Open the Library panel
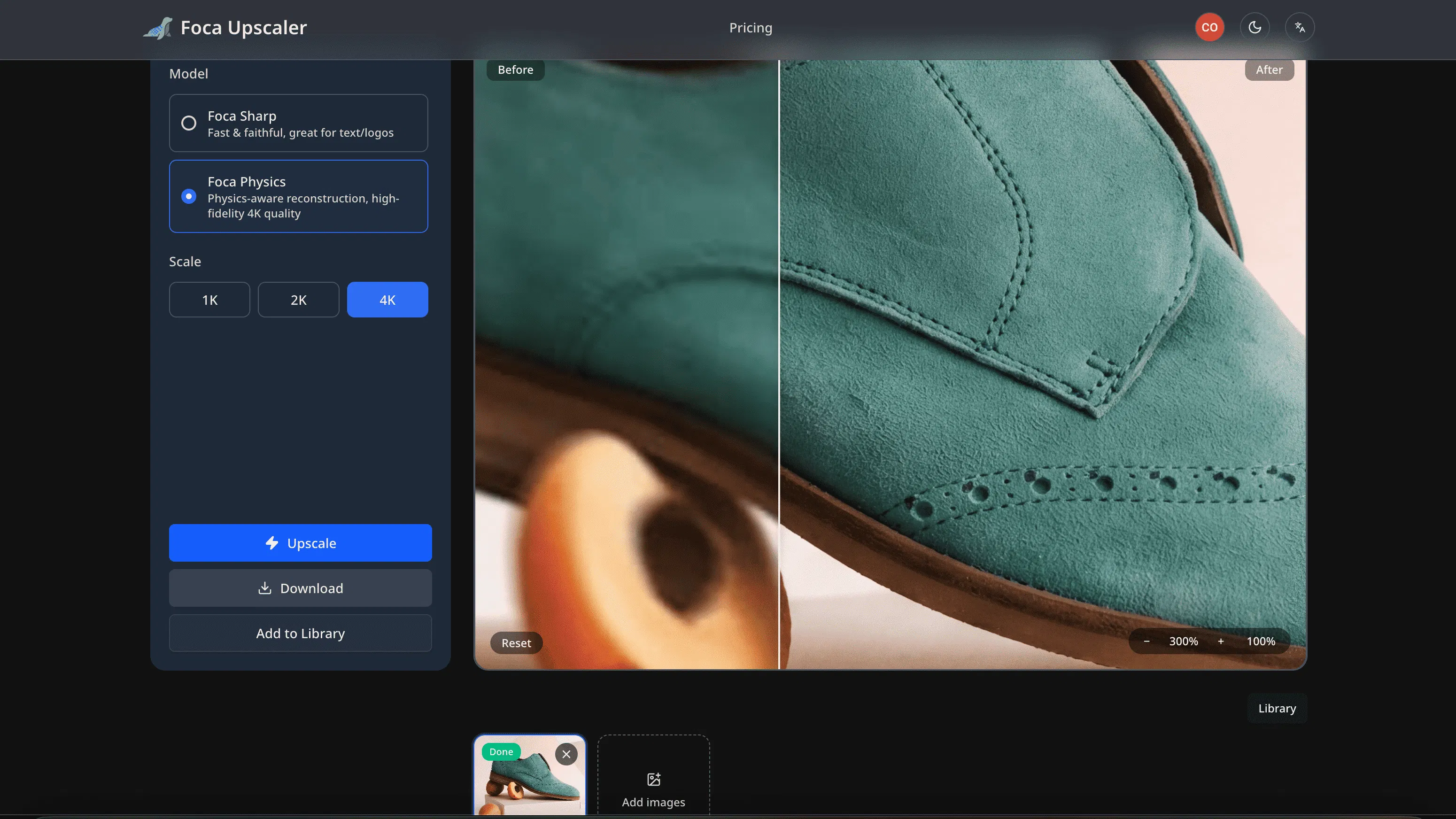The height and width of the screenshot is (819, 1456). pyautogui.click(x=1276, y=708)
